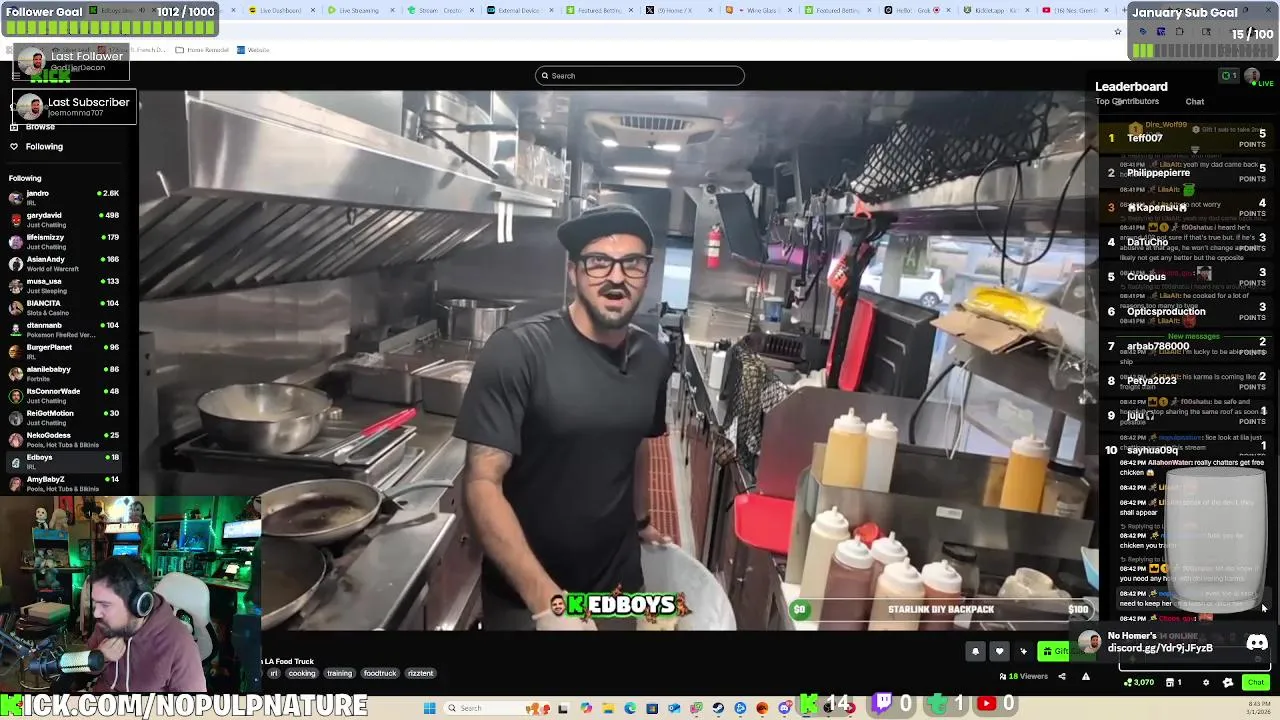This screenshot has height=720, width=1280.
Task: Click the rizztent stream tag
Action: [x=421, y=673]
